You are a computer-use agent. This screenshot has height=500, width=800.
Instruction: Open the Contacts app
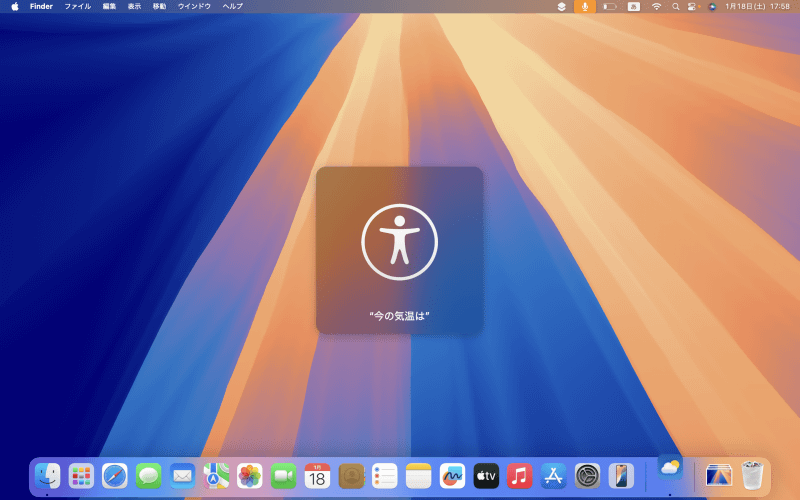coord(351,476)
